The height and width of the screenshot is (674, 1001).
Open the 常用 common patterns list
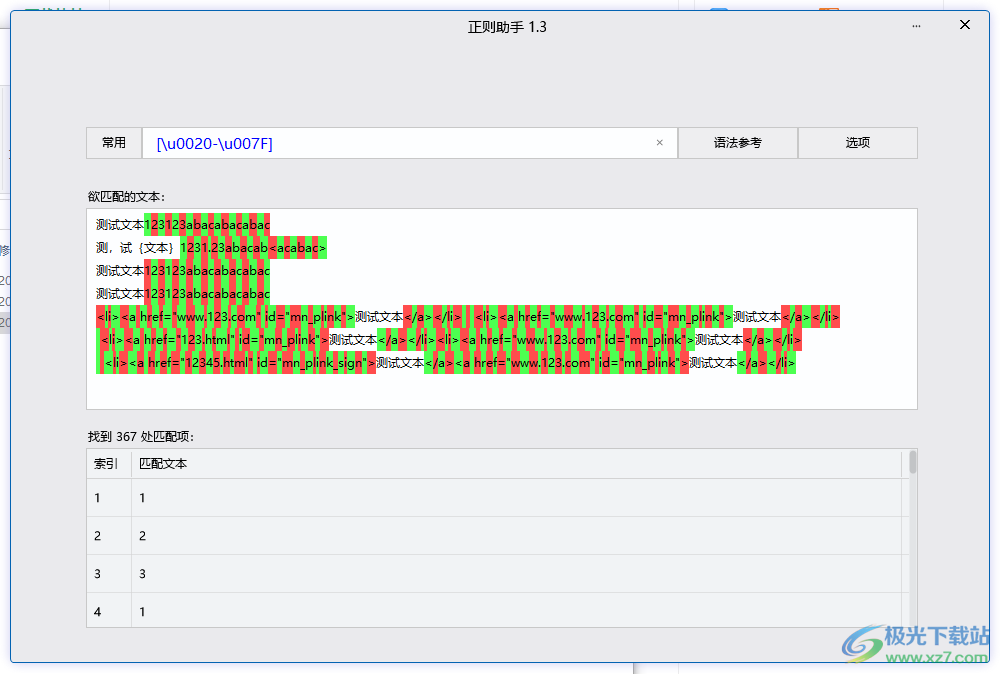pos(114,143)
